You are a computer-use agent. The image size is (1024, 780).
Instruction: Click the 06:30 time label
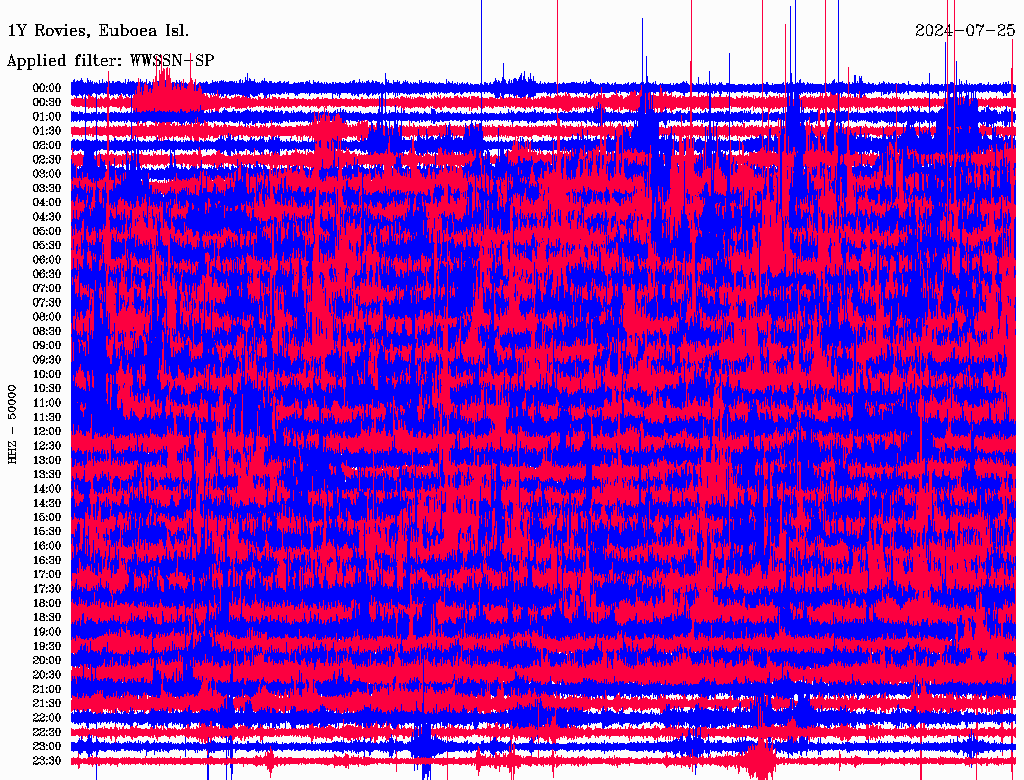47,274
